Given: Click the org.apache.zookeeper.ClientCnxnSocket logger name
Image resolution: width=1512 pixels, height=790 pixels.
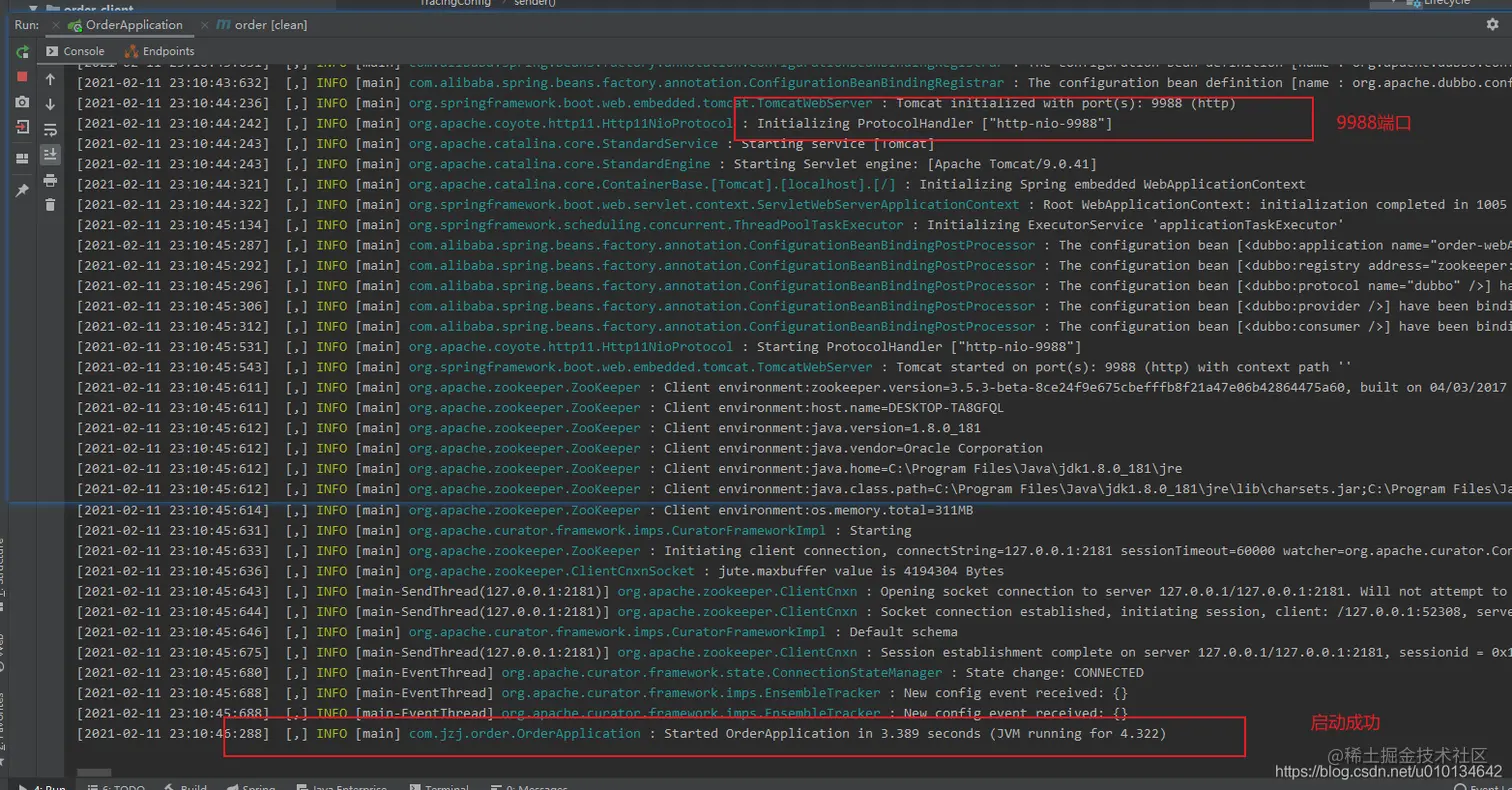Looking at the screenshot, I should (x=551, y=571).
